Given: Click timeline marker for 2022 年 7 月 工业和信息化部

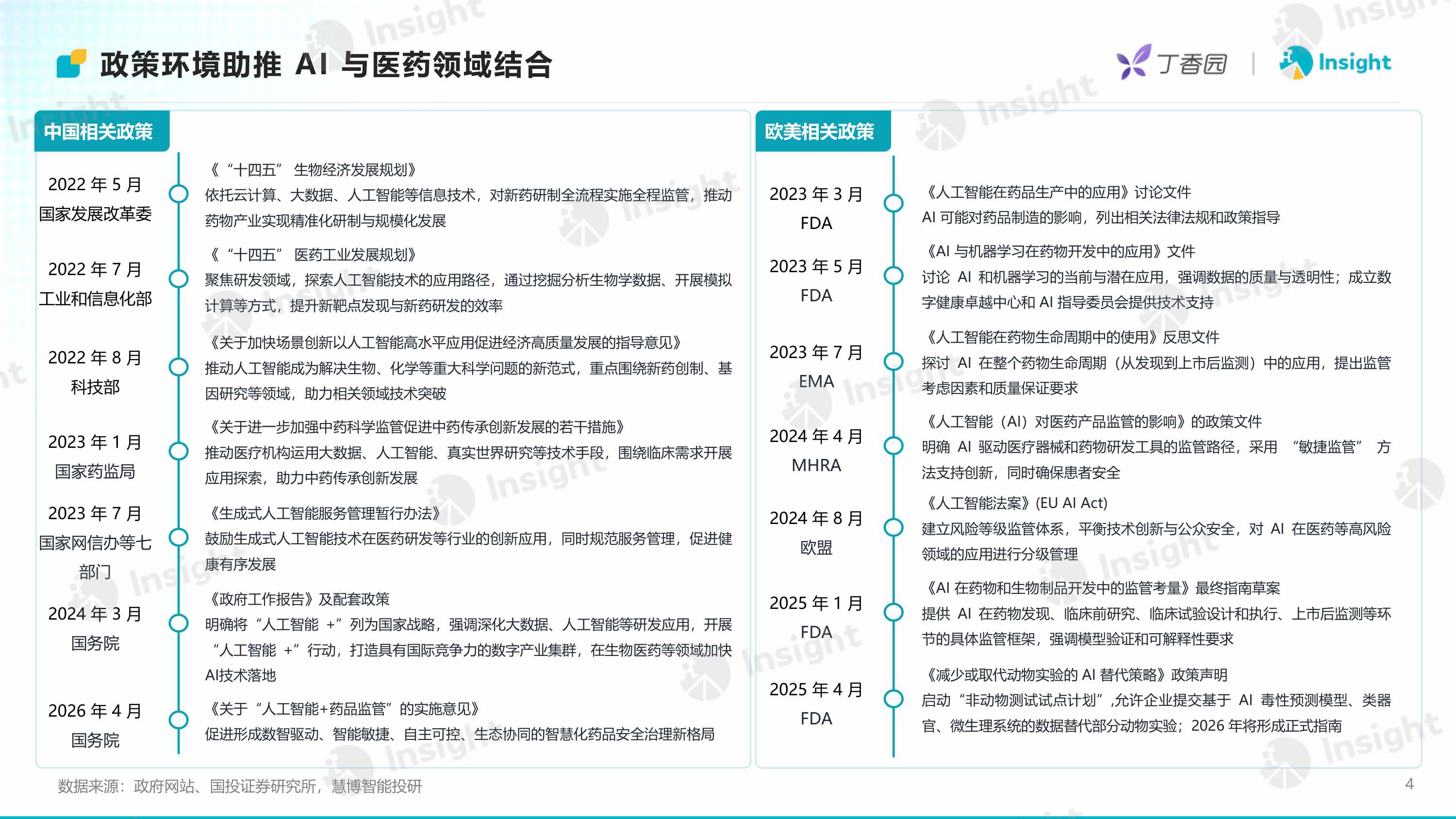Looking at the screenshot, I should click(x=179, y=278).
